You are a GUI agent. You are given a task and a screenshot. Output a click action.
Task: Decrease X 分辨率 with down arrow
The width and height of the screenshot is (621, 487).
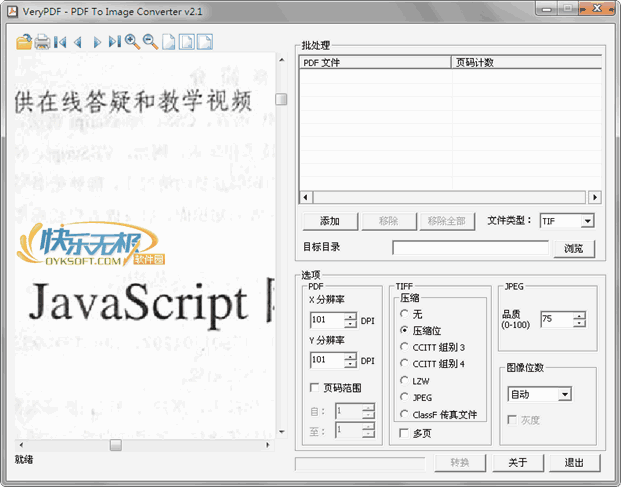pos(350,323)
